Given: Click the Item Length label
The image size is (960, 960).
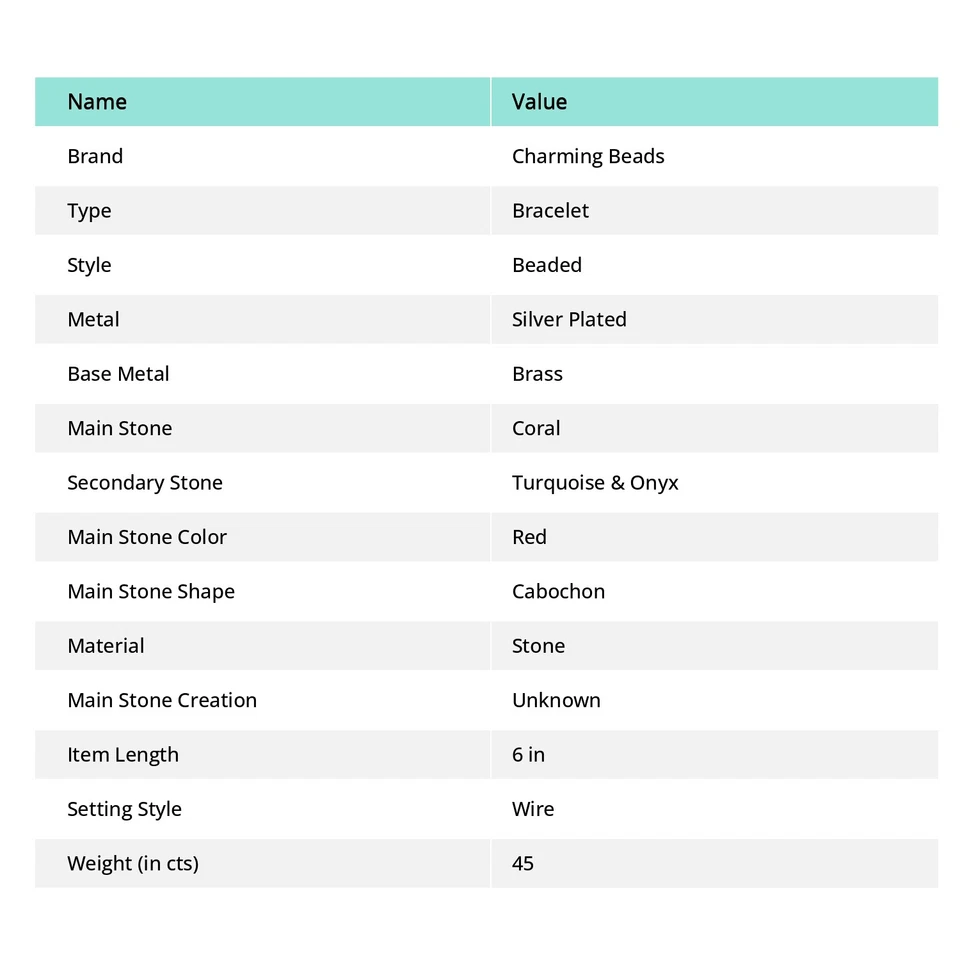Looking at the screenshot, I should [123, 755].
